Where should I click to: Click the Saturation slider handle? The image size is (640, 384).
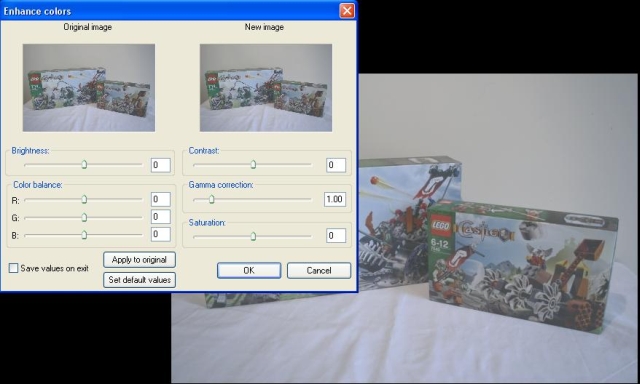click(x=253, y=236)
